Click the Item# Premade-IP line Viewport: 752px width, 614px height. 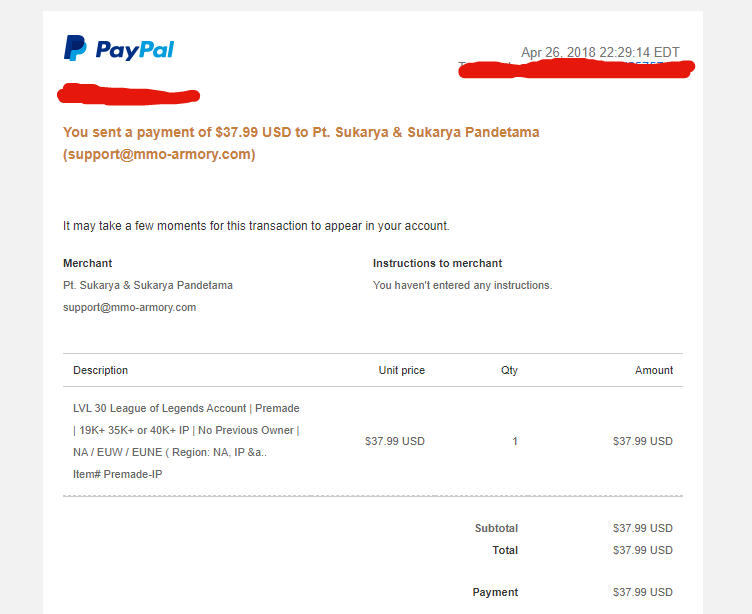(x=118, y=474)
